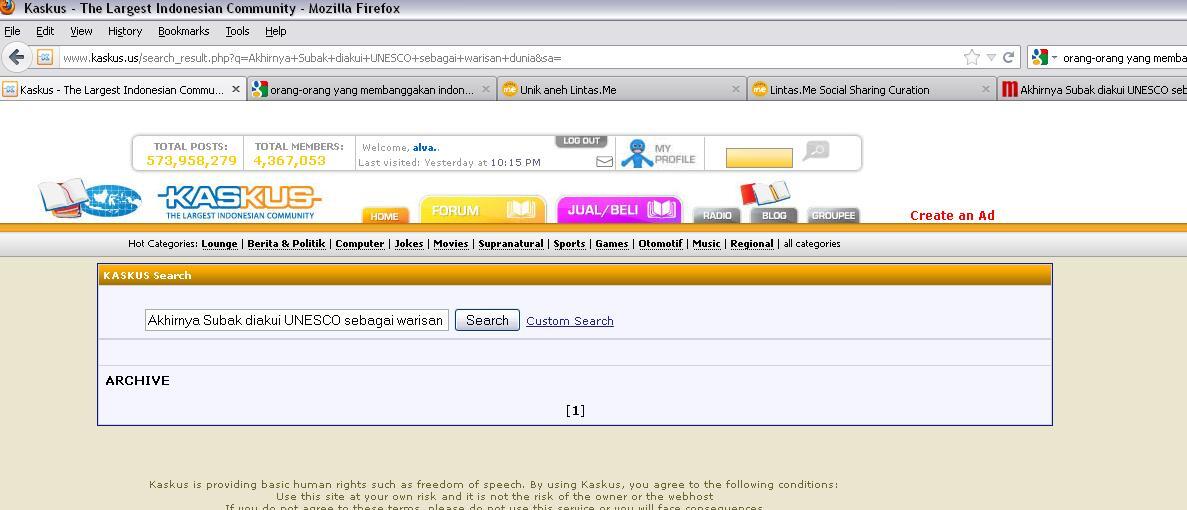This screenshot has width=1187, height=510.
Task: Switch to Lintas.Me Social Sharing Curation tab
Action: (x=871, y=89)
